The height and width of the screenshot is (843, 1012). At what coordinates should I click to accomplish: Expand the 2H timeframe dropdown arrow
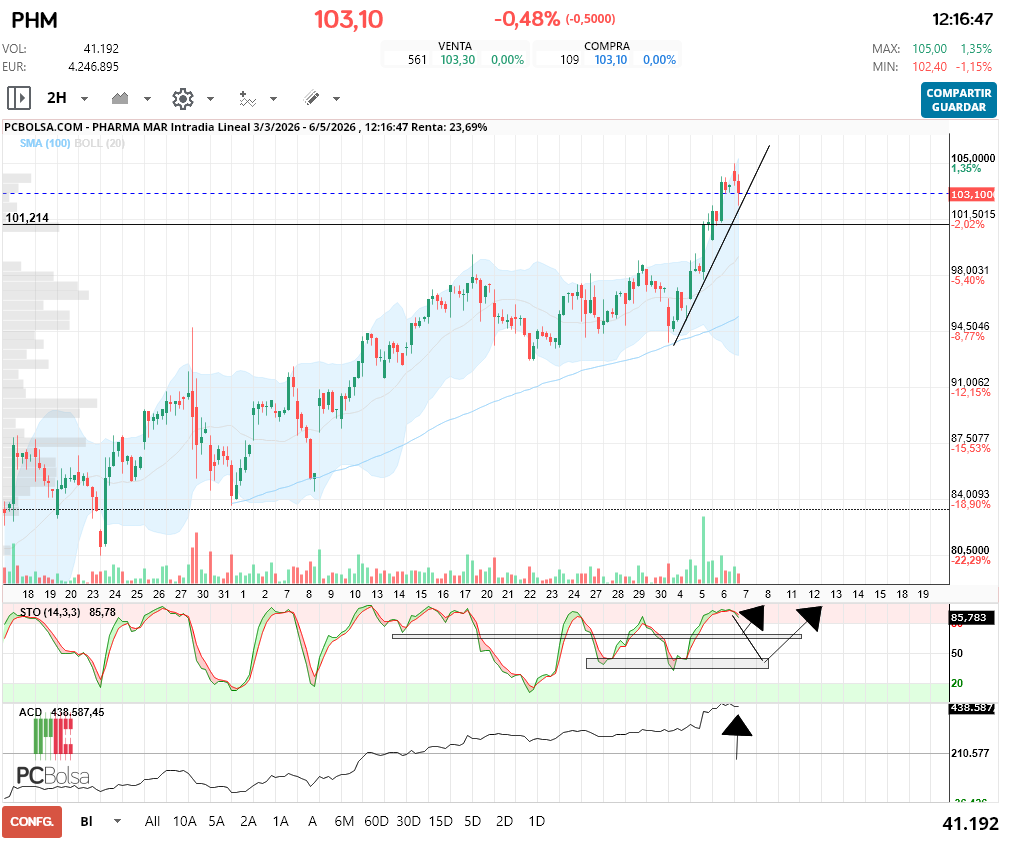pyautogui.click(x=85, y=99)
